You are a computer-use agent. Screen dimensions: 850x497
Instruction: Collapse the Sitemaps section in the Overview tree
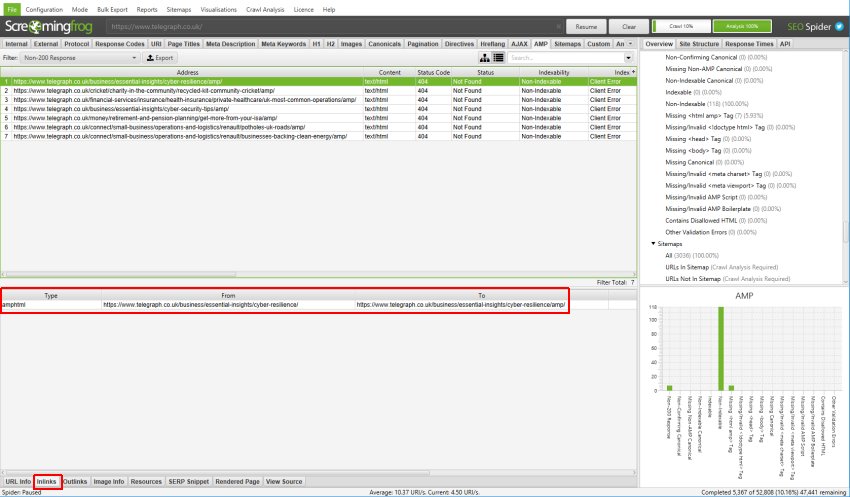653,244
